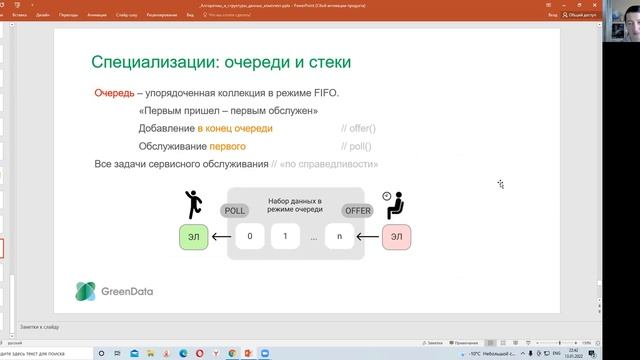The width and height of the screenshot is (640, 360).
Task: Click the Вход sign-in link
Action: point(553,15)
